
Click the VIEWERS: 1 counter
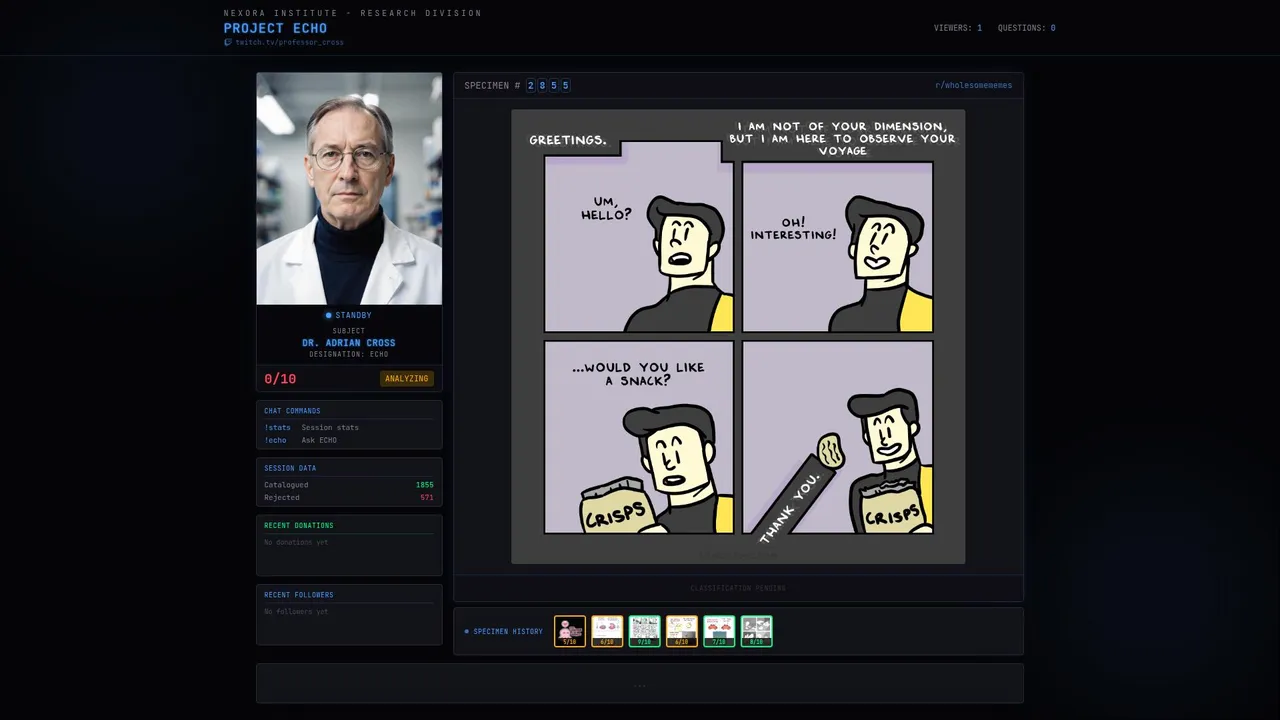958,28
